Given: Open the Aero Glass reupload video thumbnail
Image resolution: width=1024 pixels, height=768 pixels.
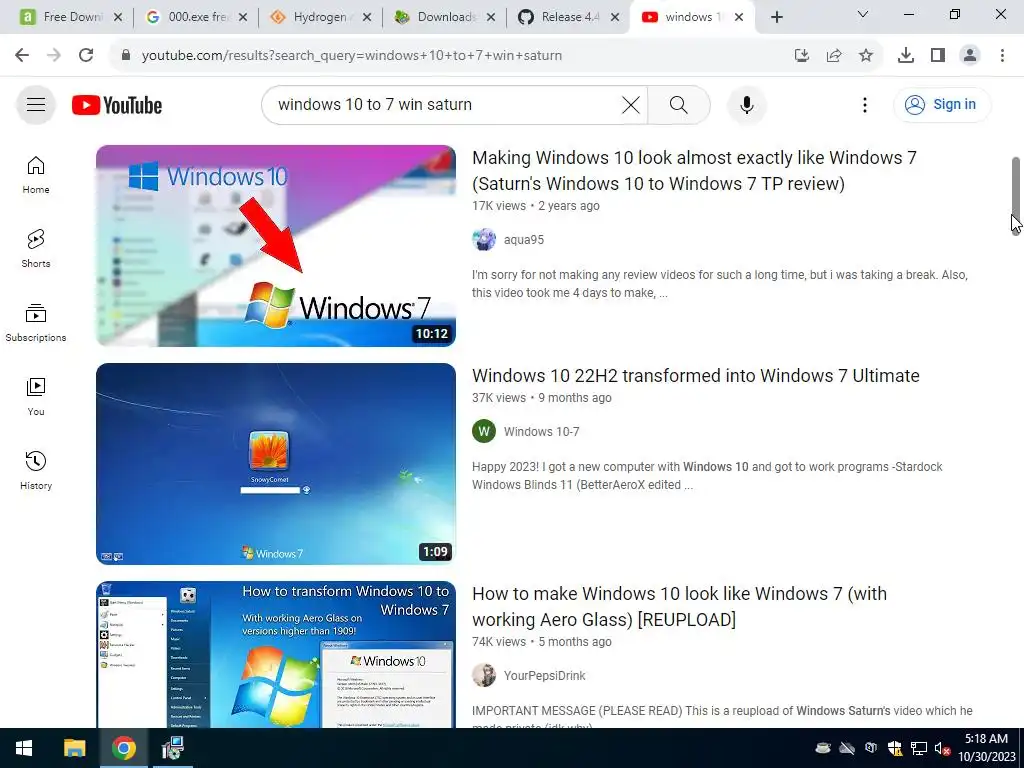Looking at the screenshot, I should pyautogui.click(x=276, y=654).
